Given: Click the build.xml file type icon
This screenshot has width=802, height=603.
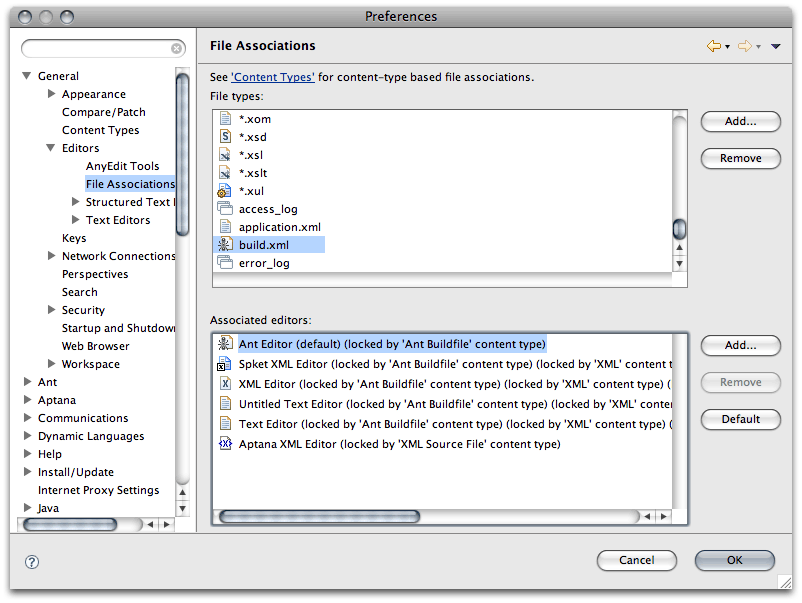Looking at the screenshot, I should coord(225,245).
